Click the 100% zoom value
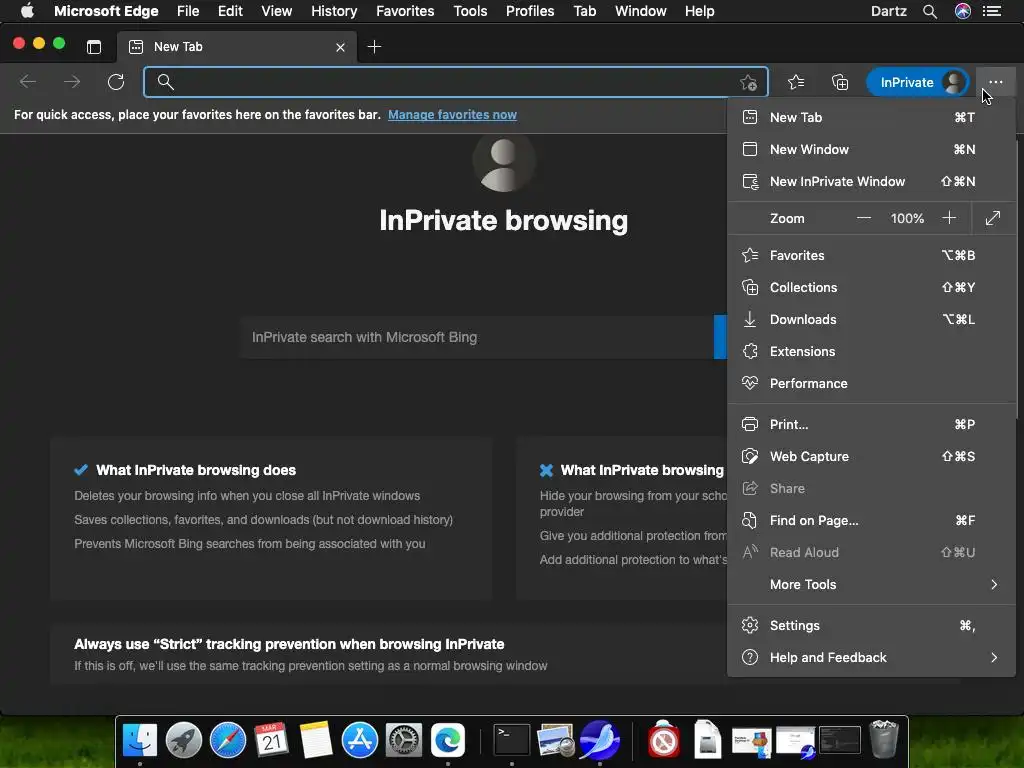This screenshot has width=1024, height=768. 907,218
